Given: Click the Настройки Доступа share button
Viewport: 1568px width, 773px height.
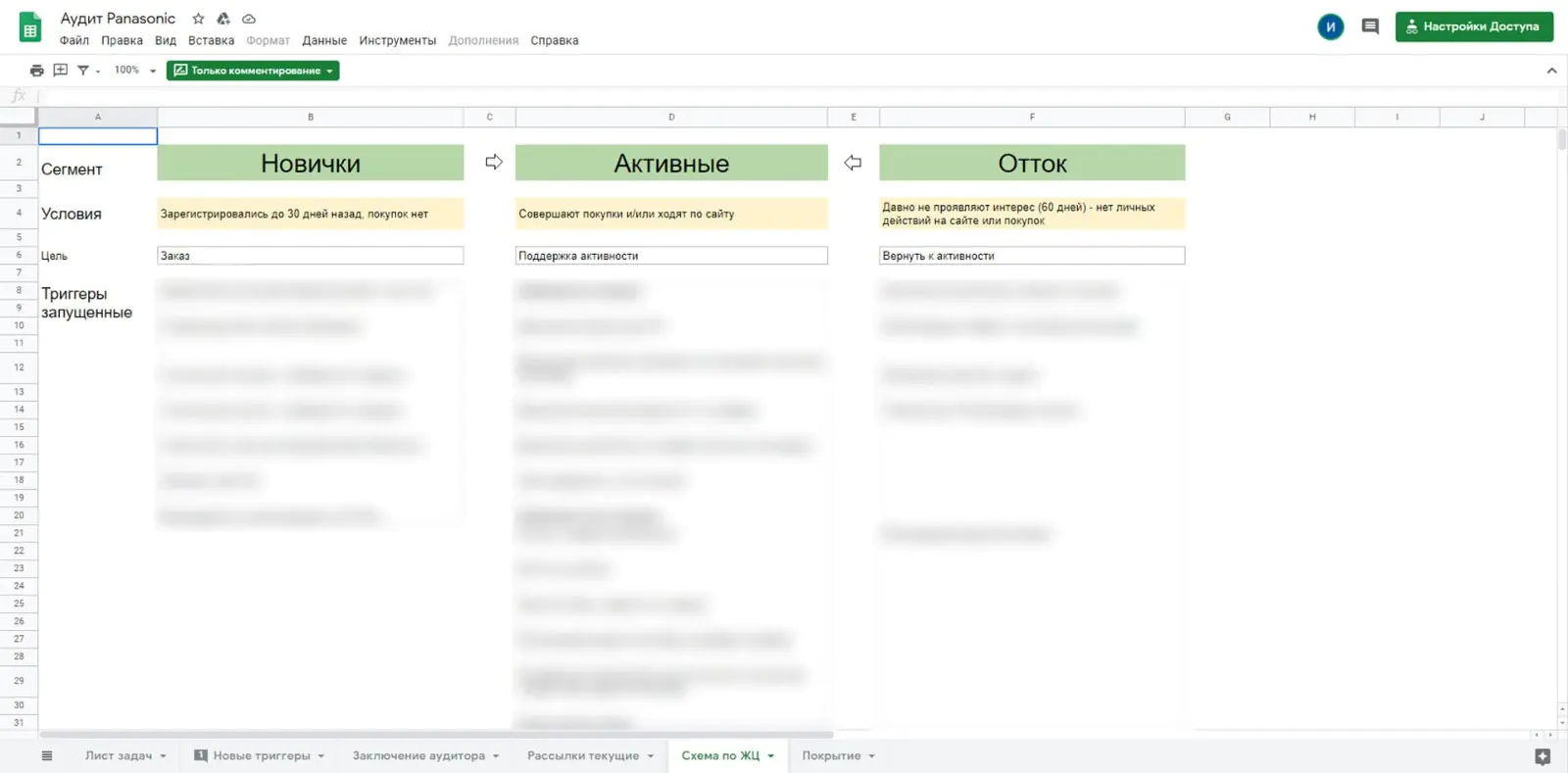Looking at the screenshot, I should pyautogui.click(x=1474, y=26).
